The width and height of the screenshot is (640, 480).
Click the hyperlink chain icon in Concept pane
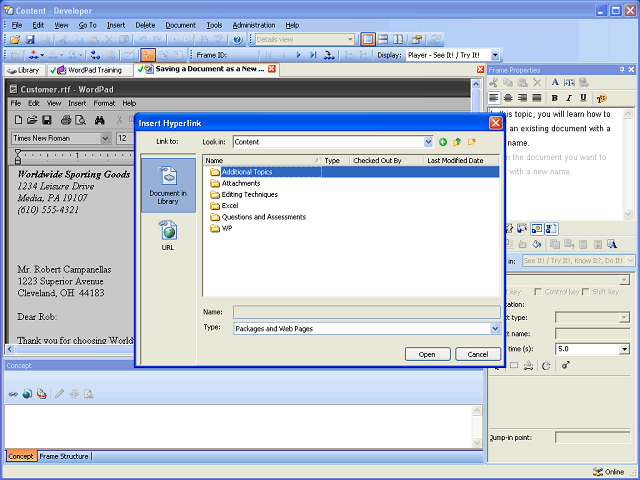click(x=13, y=394)
